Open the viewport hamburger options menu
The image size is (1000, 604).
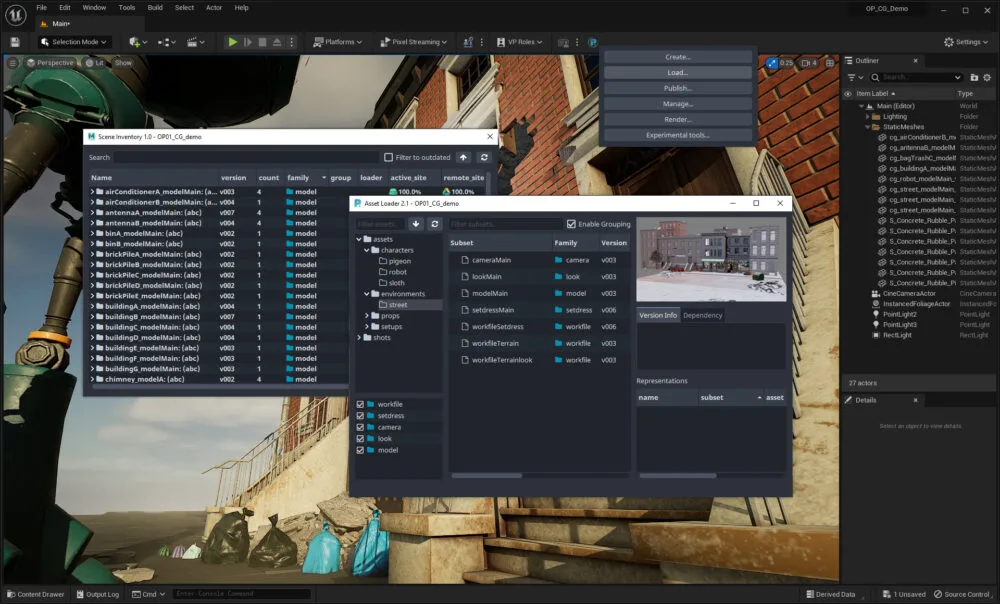[13, 63]
